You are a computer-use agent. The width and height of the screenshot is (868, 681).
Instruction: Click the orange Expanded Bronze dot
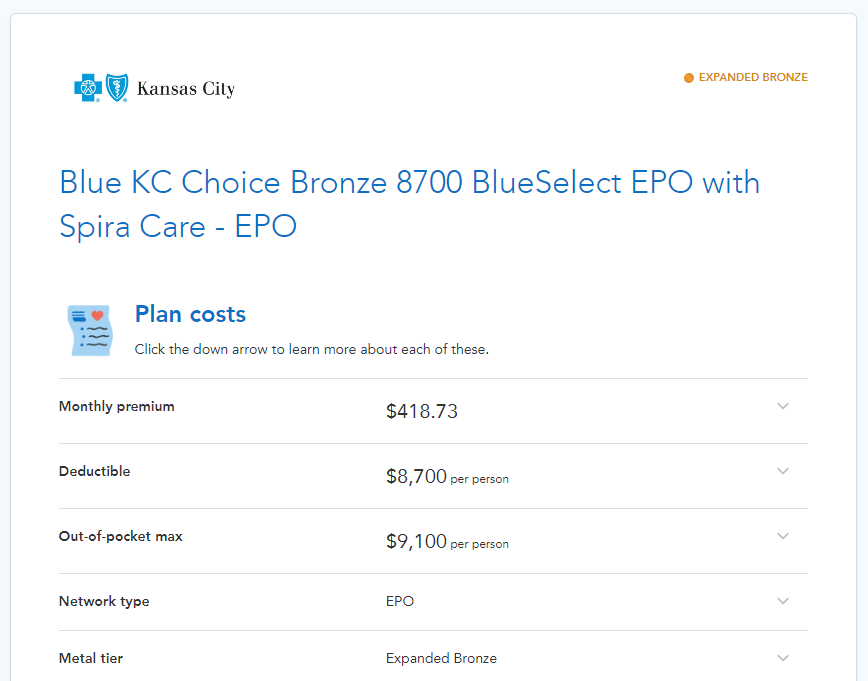(689, 78)
